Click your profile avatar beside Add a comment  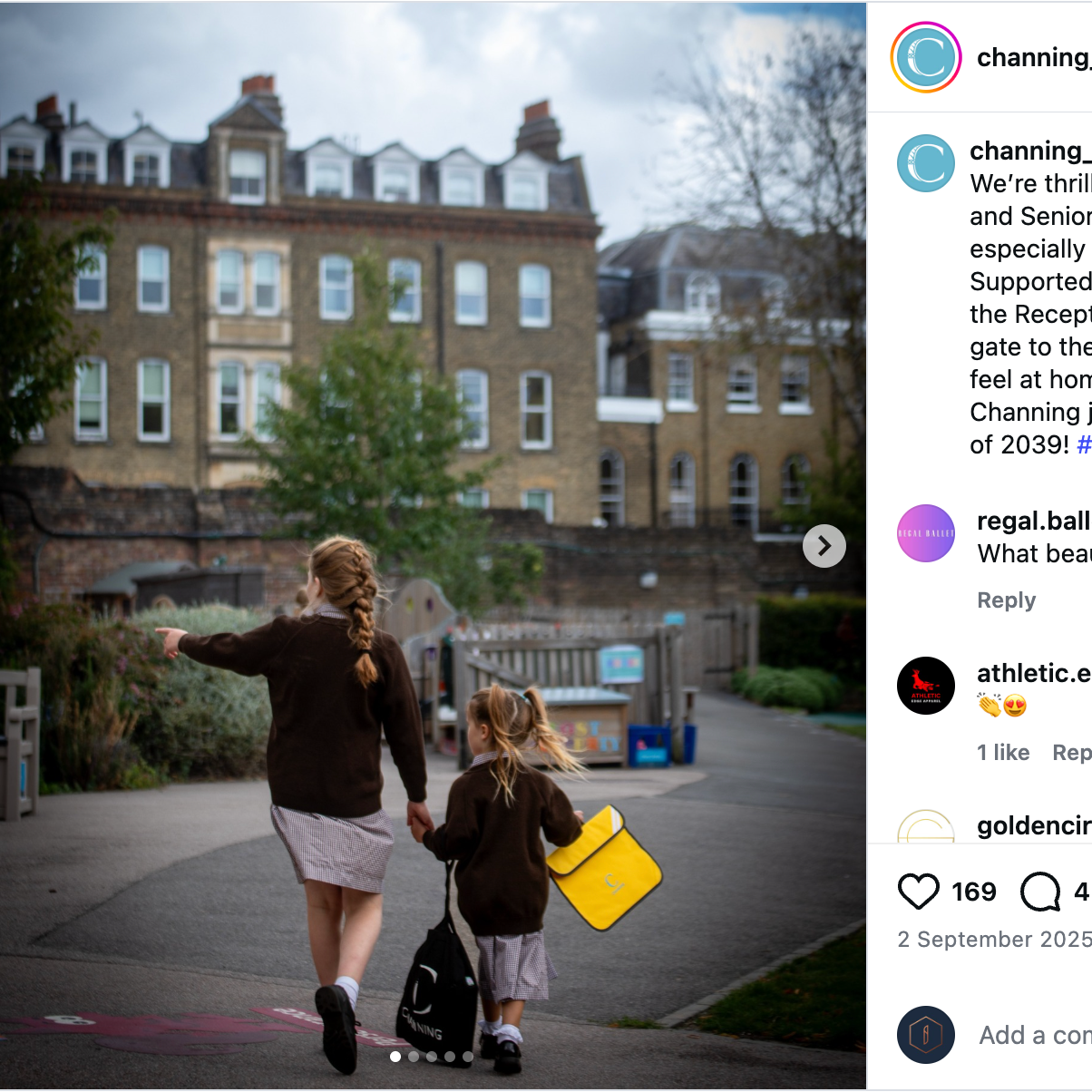(926, 1035)
